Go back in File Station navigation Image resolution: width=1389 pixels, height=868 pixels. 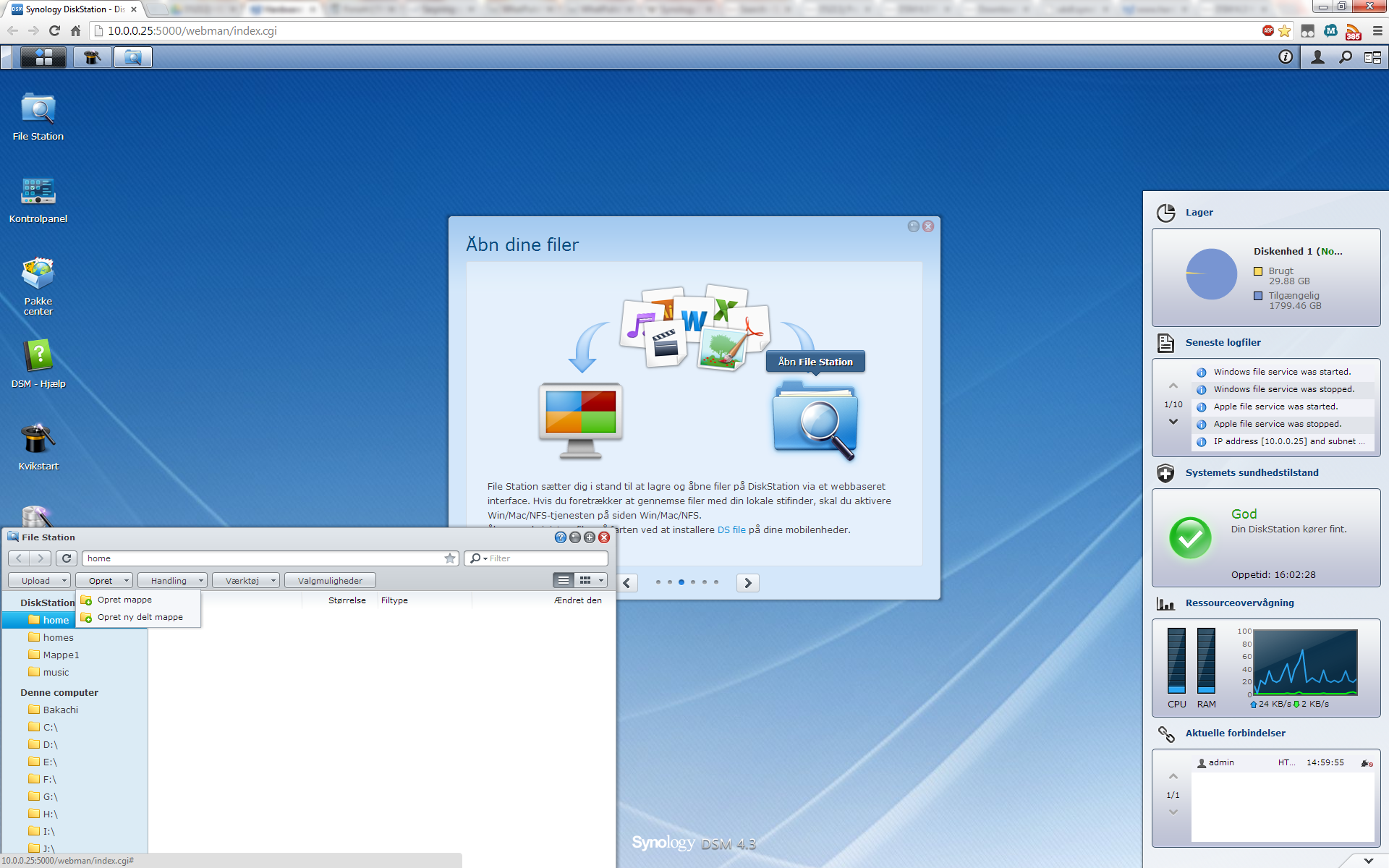(19, 558)
